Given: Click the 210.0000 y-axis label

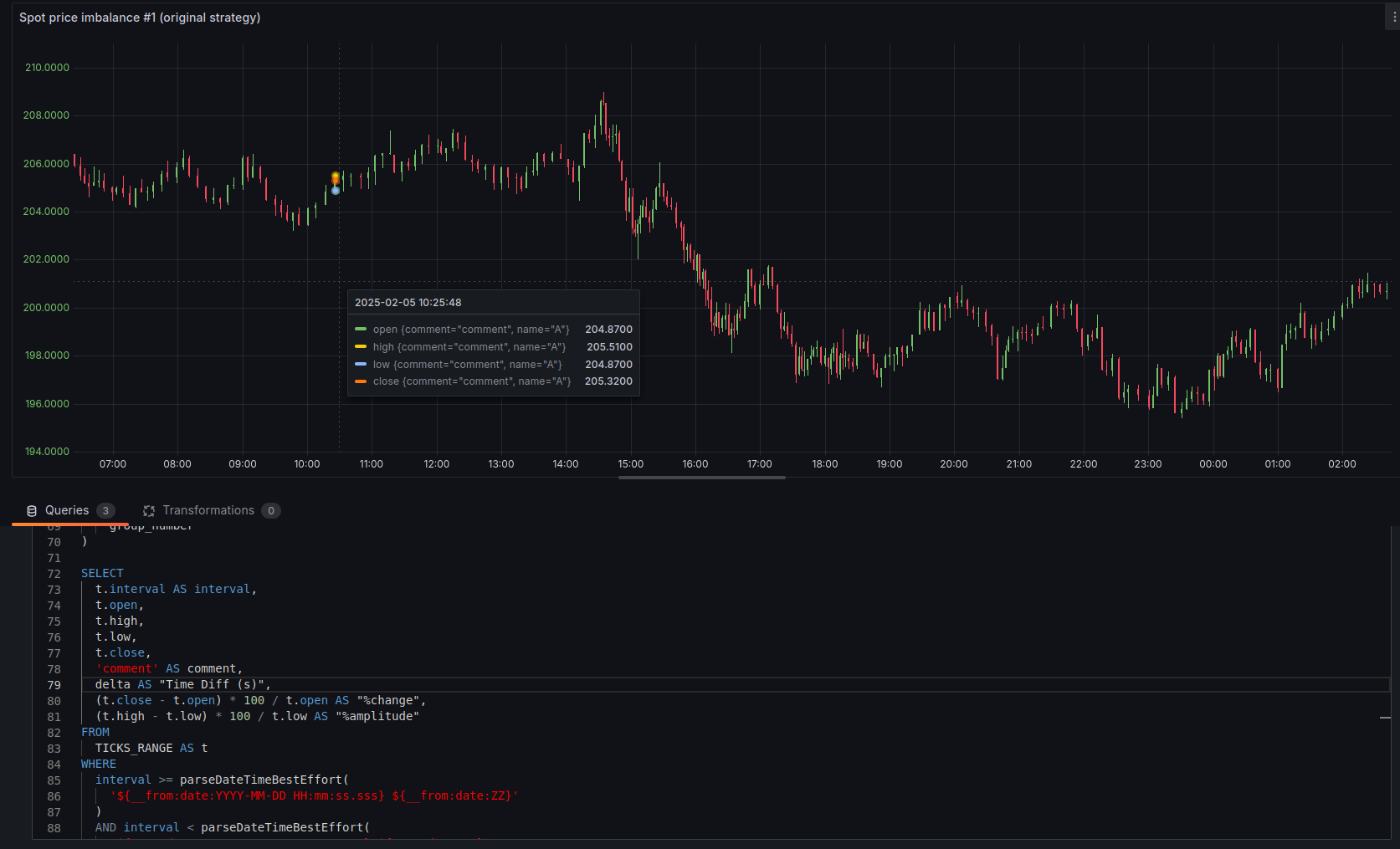Looking at the screenshot, I should click(47, 68).
